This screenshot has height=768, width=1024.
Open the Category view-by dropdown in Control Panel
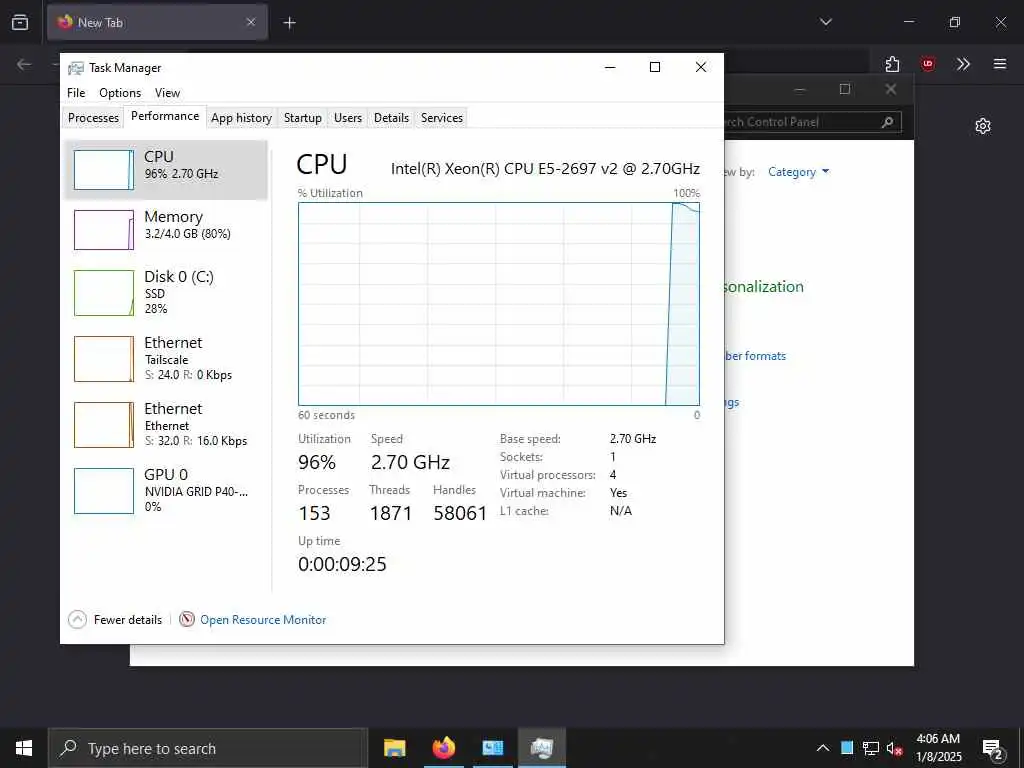[x=798, y=172]
